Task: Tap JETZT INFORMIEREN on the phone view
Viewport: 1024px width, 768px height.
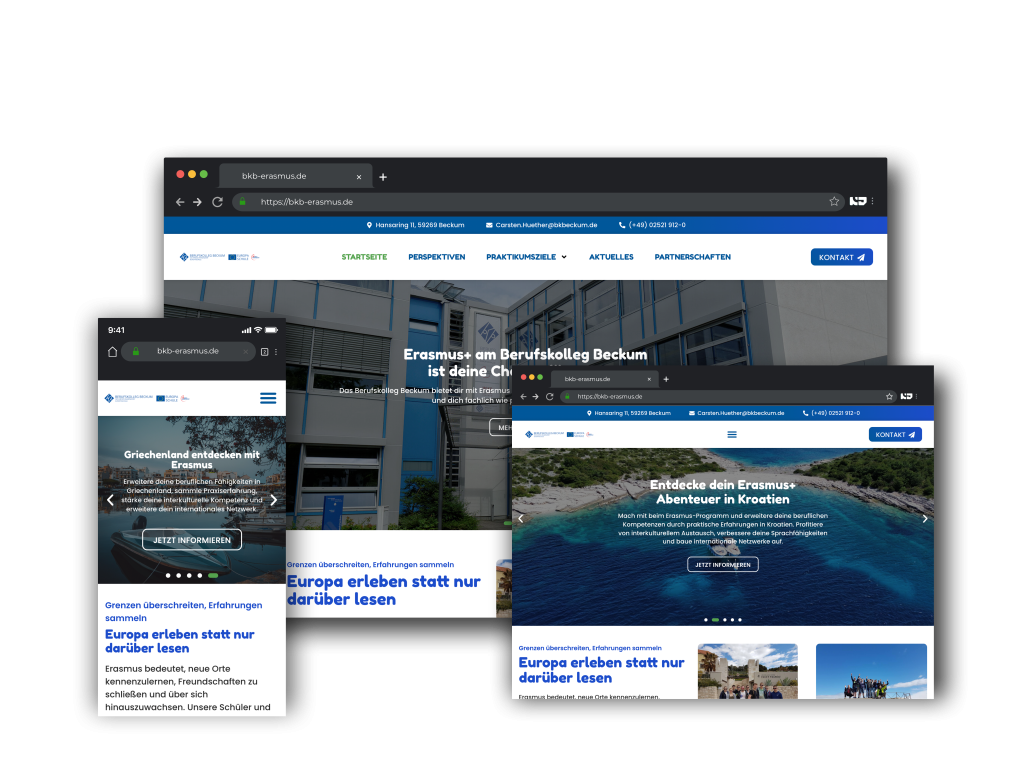Action: tap(192, 540)
